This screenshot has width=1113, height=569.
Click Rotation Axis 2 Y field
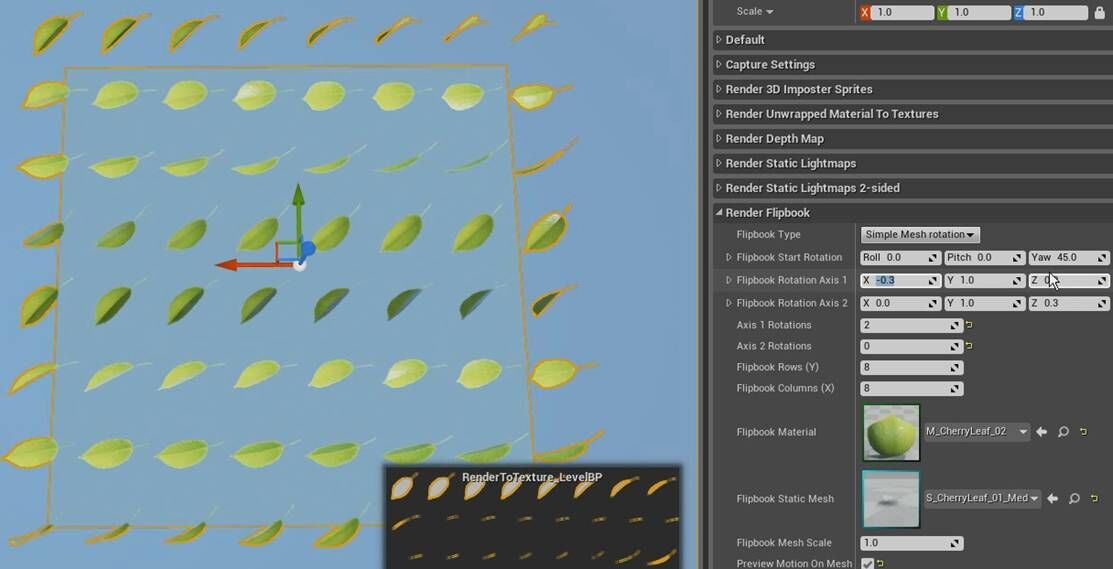tap(985, 303)
